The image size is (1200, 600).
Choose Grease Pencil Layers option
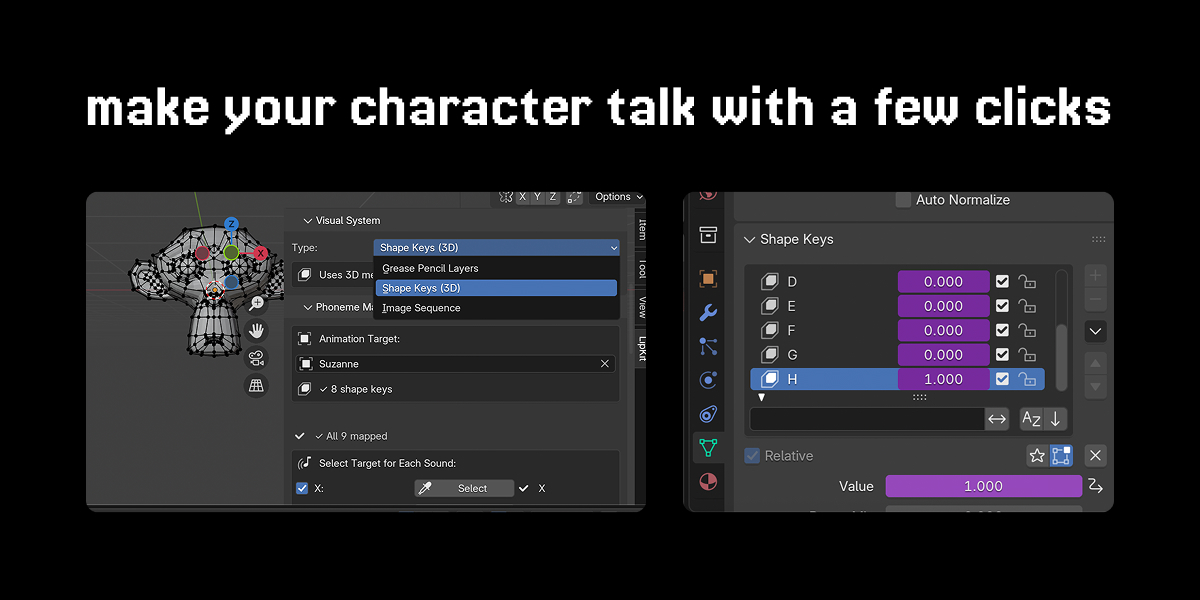[x=430, y=268]
